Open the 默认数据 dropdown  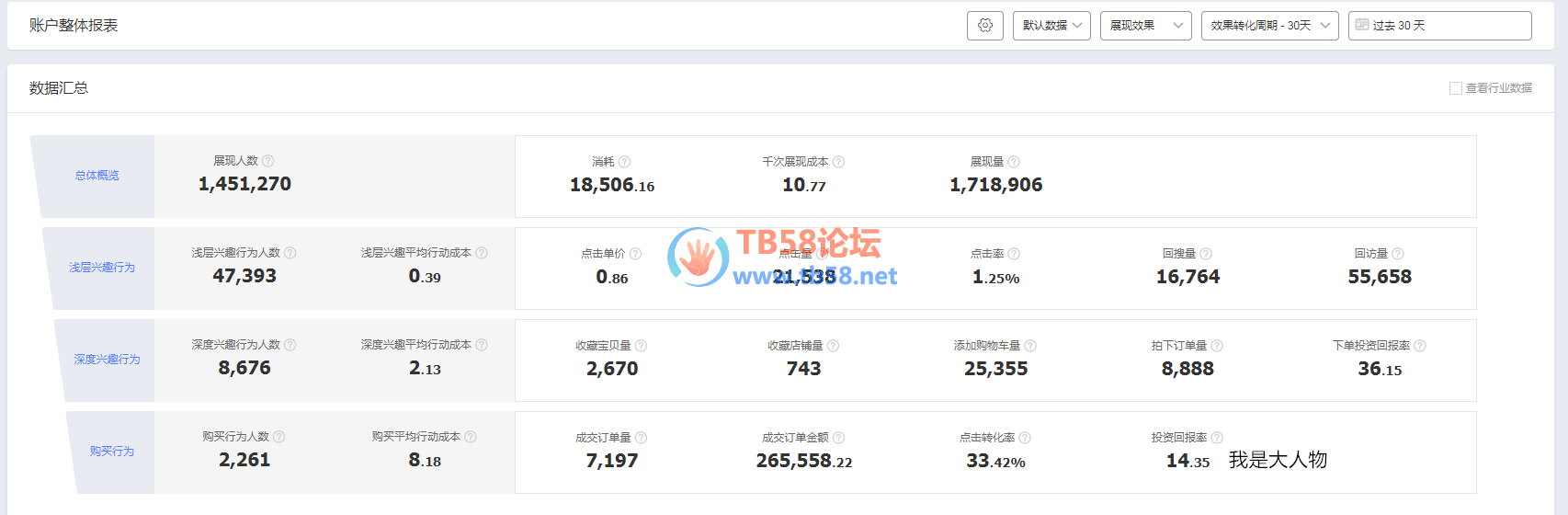(x=1051, y=26)
